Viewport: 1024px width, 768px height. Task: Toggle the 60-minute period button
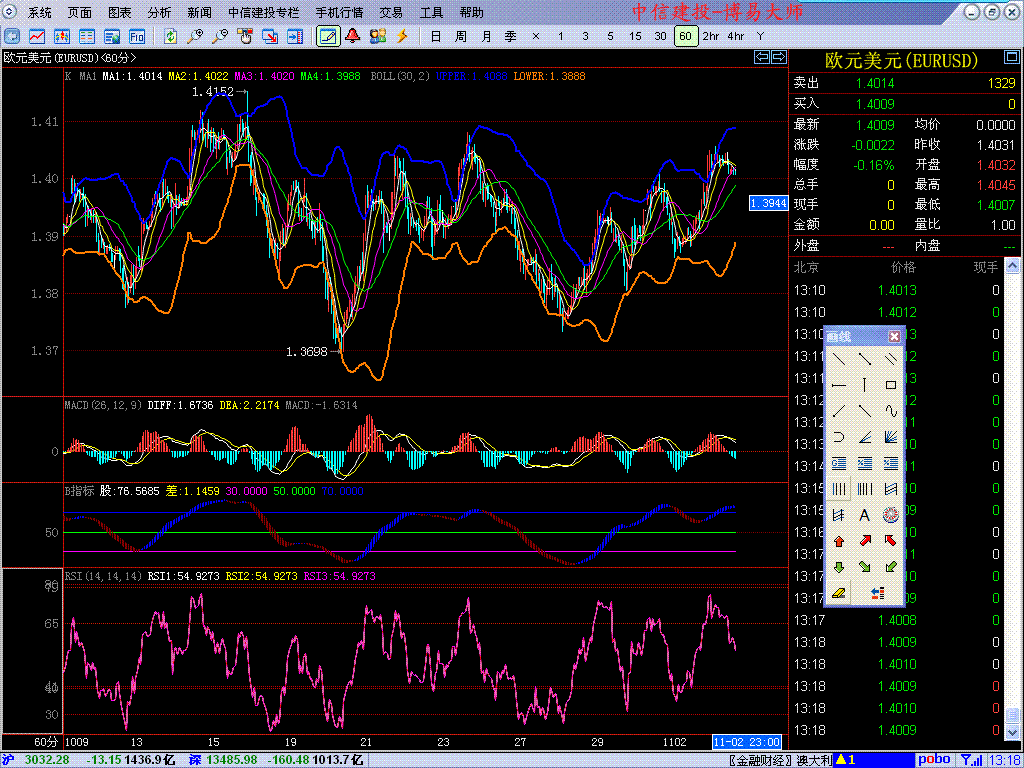685,36
